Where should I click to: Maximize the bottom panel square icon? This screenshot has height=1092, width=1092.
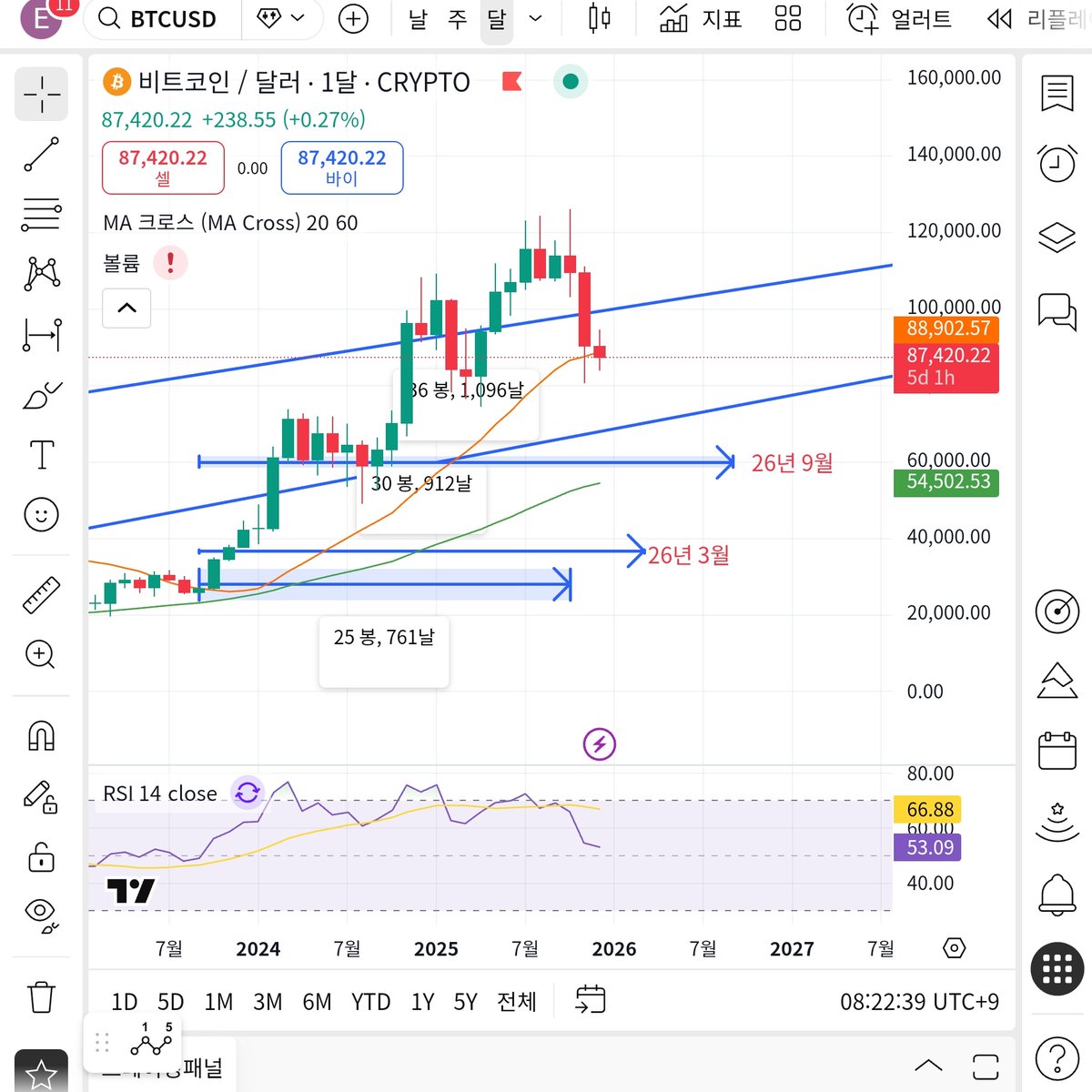tap(986, 1065)
